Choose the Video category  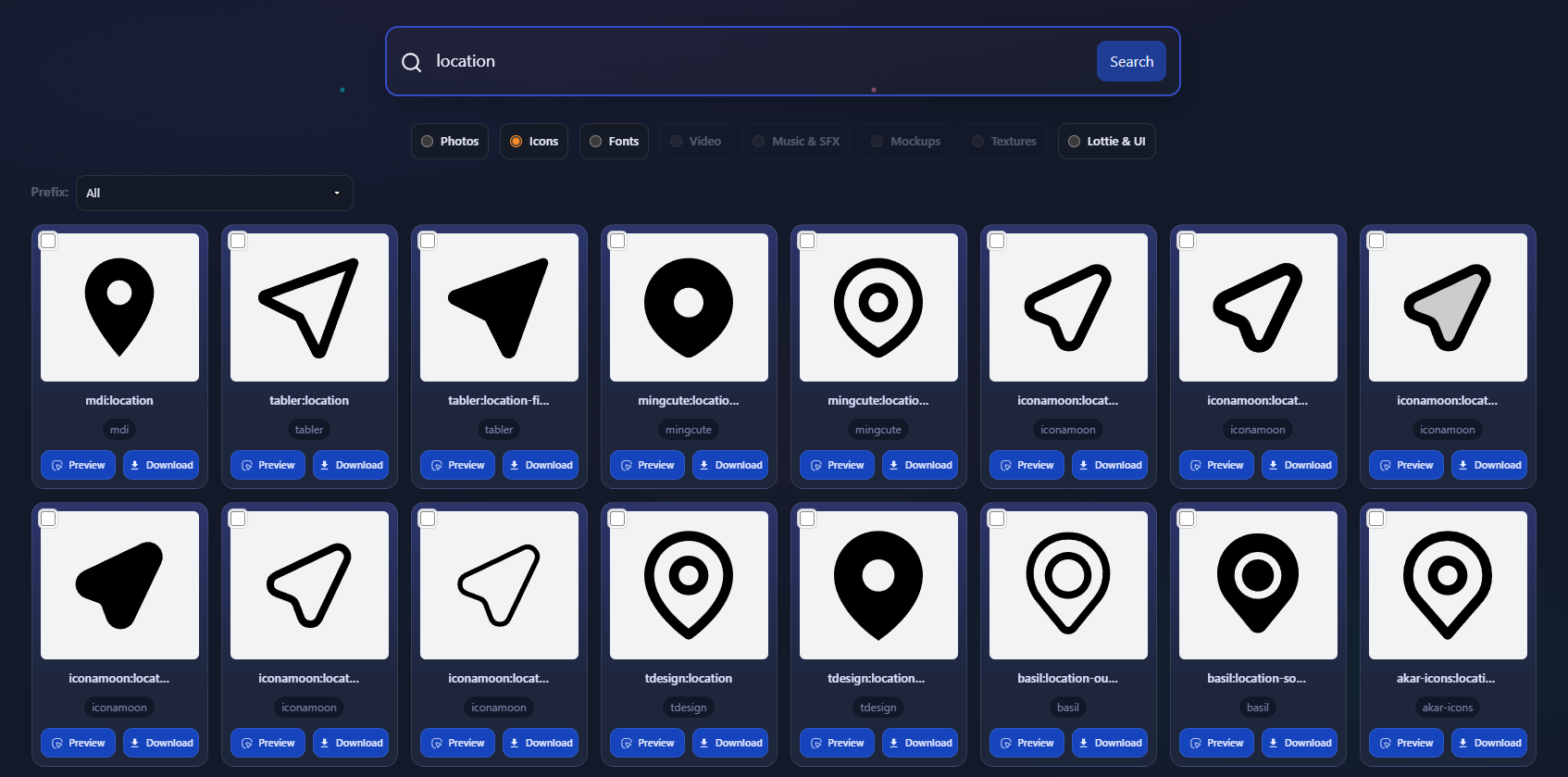pyautogui.click(x=696, y=142)
